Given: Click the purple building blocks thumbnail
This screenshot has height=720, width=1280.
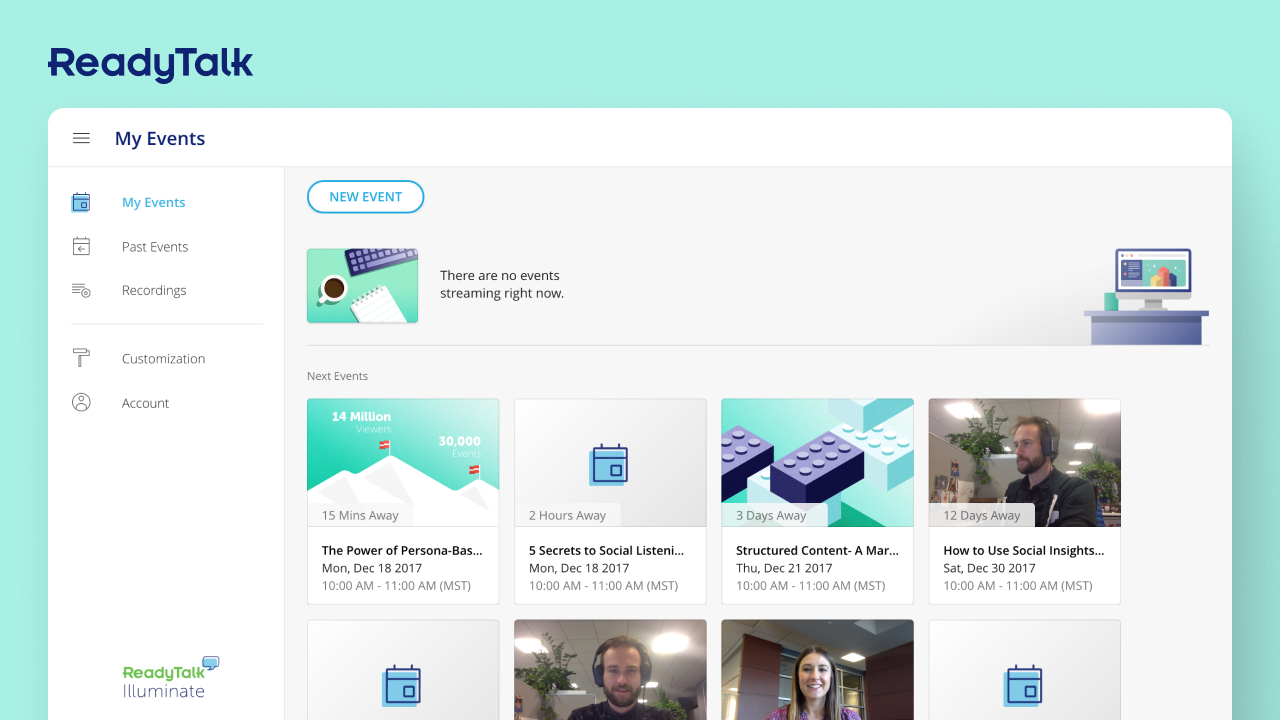Looking at the screenshot, I should [x=817, y=462].
